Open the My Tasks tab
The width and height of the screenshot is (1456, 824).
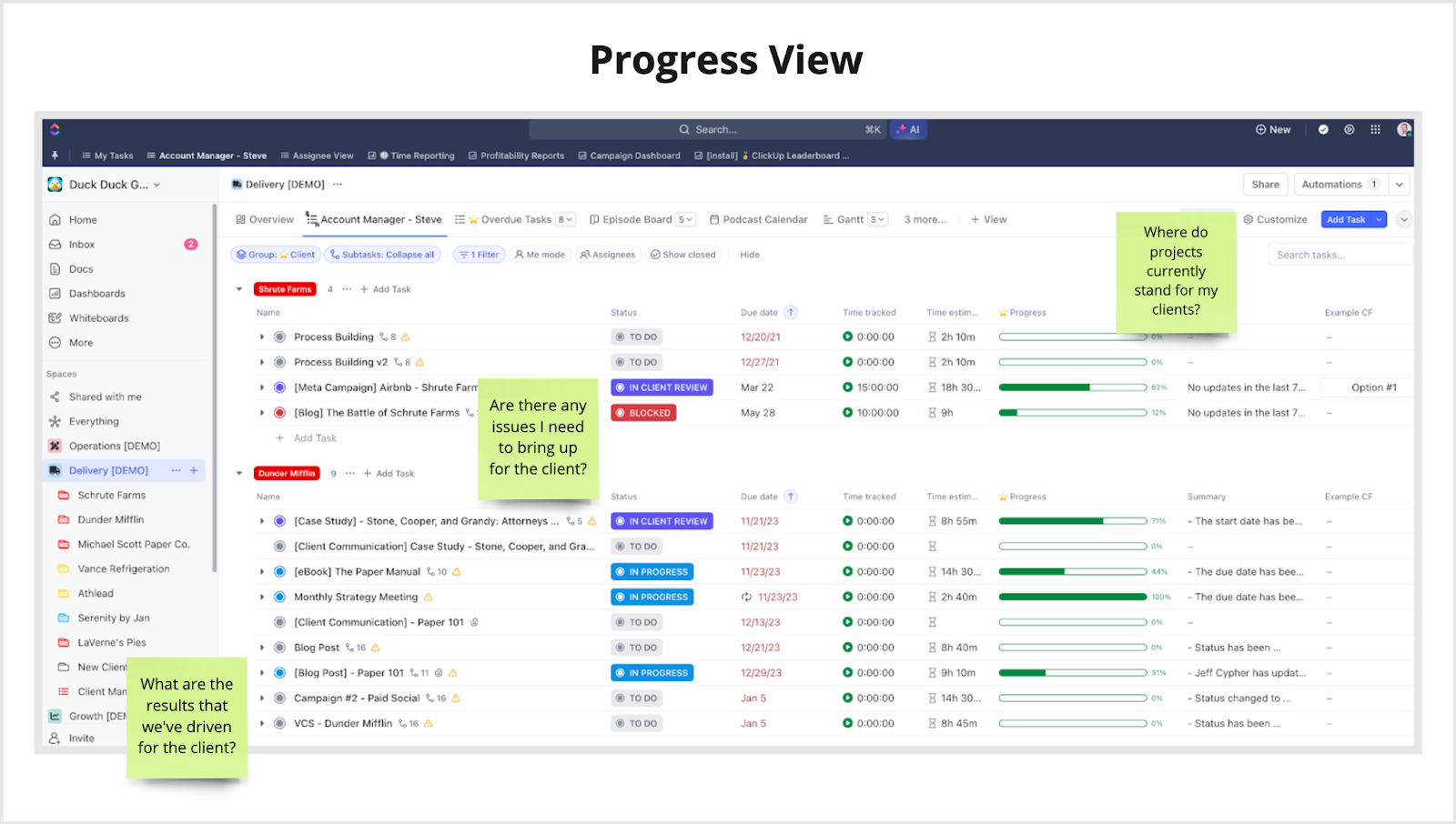click(107, 156)
